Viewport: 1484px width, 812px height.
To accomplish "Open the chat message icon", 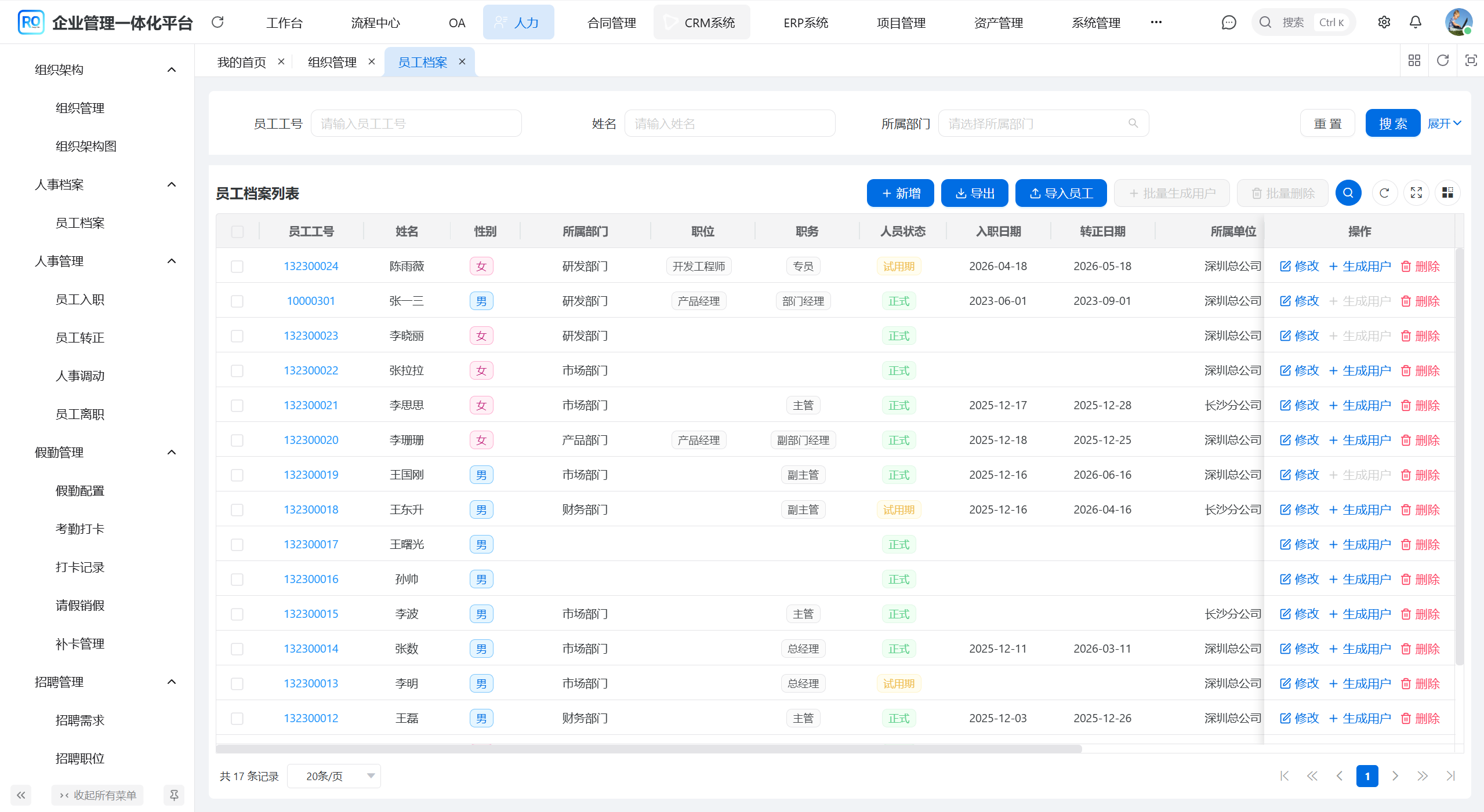I will pyautogui.click(x=1228, y=23).
